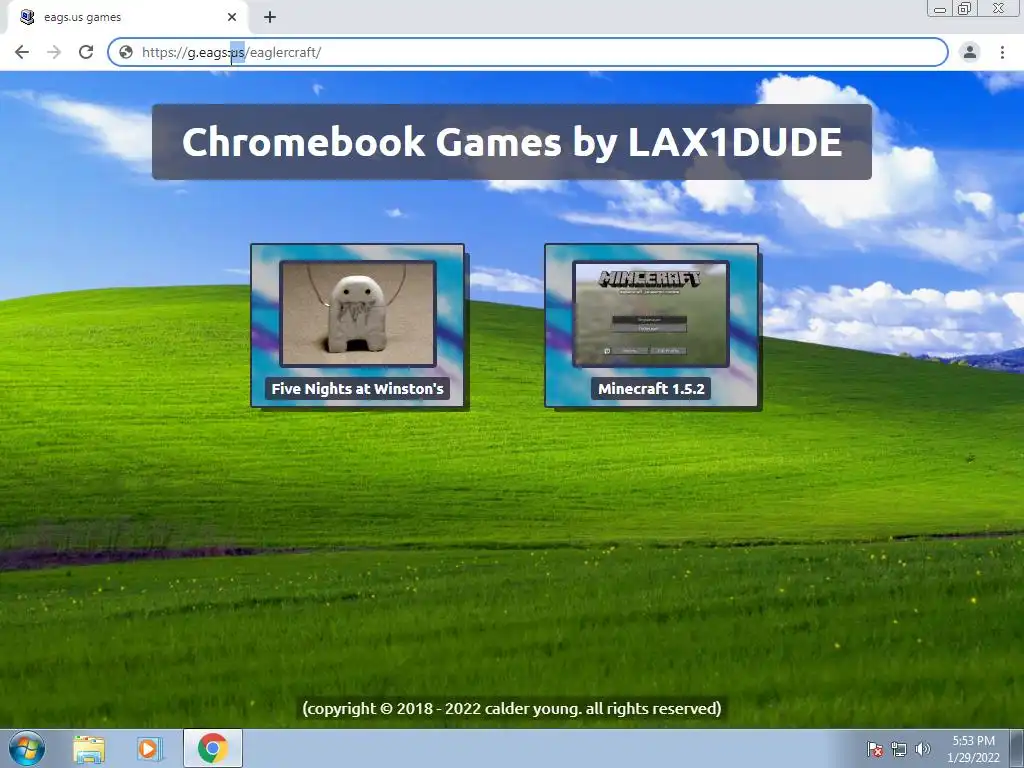This screenshot has width=1024, height=768.
Task: Close the Chrome window
Action: 999,8
